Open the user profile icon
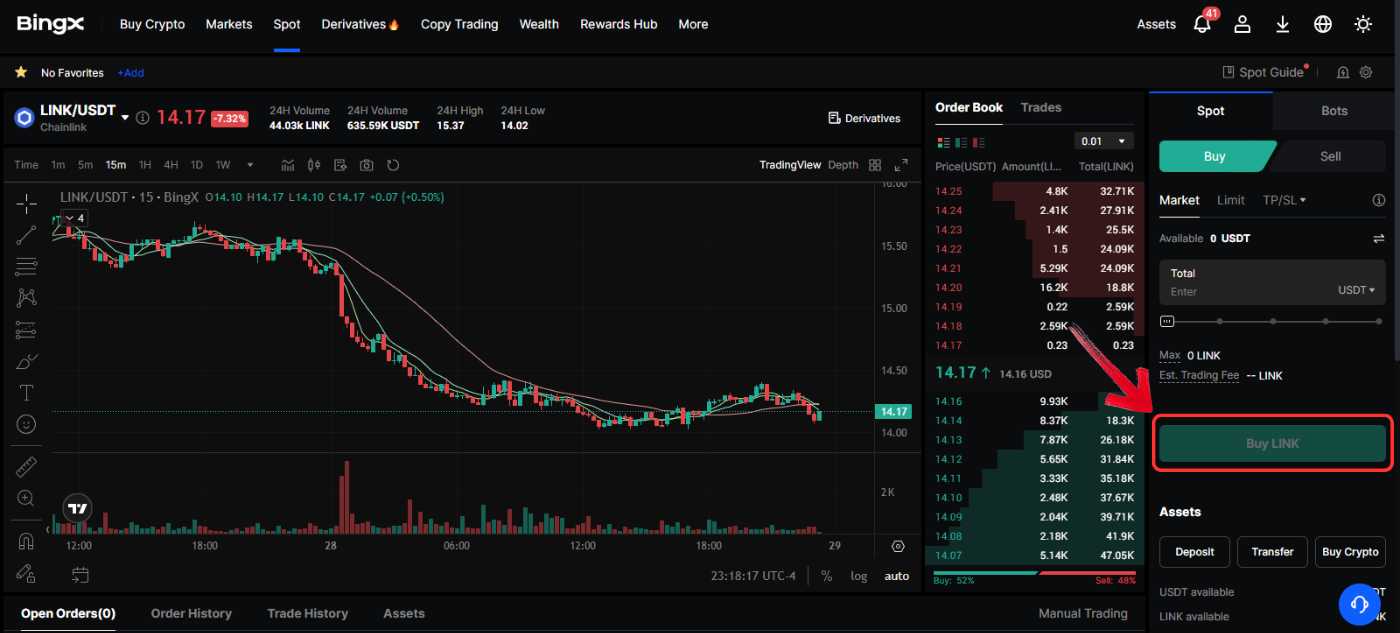1400x633 pixels. coord(1242,24)
